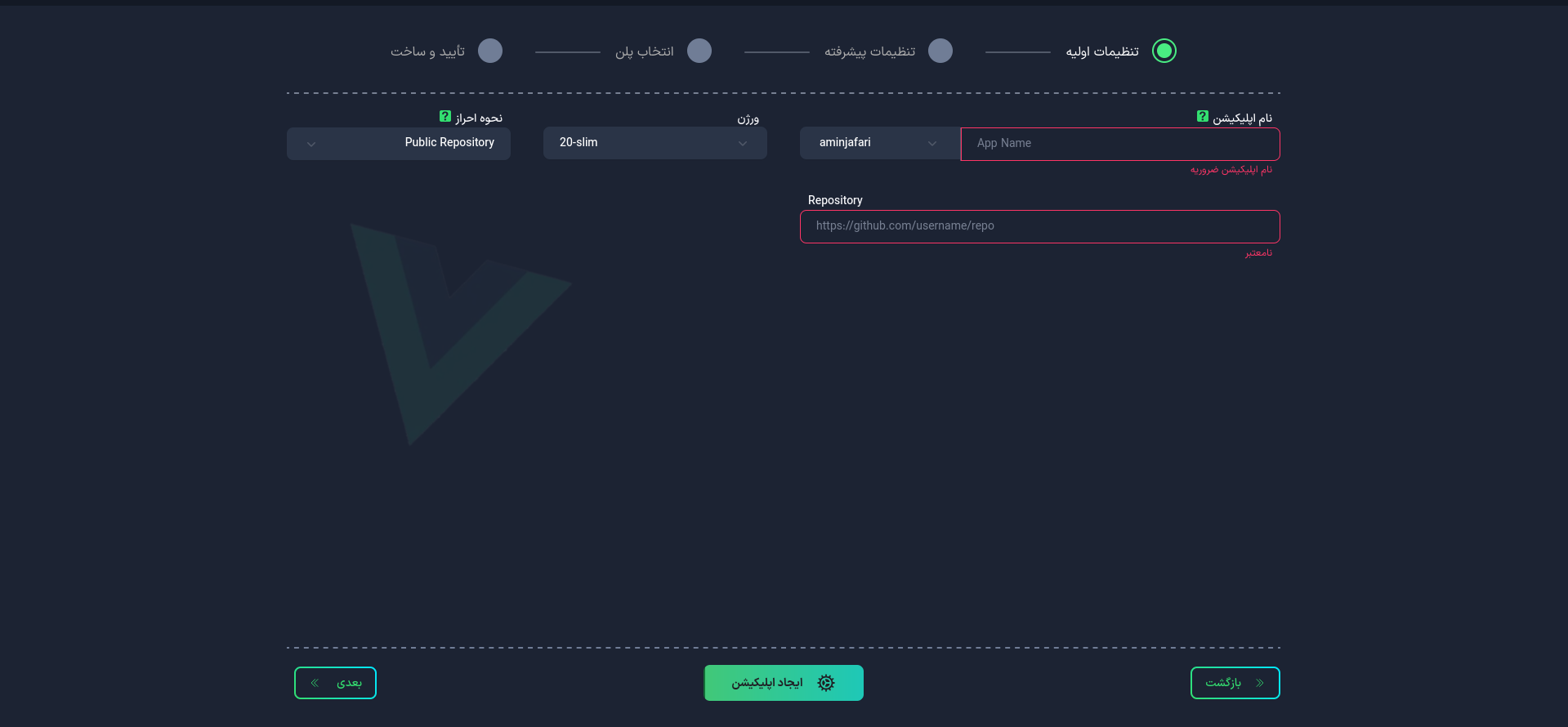Click the help icon beside نحوه احراز label
The height and width of the screenshot is (727, 1568).
[445, 117]
